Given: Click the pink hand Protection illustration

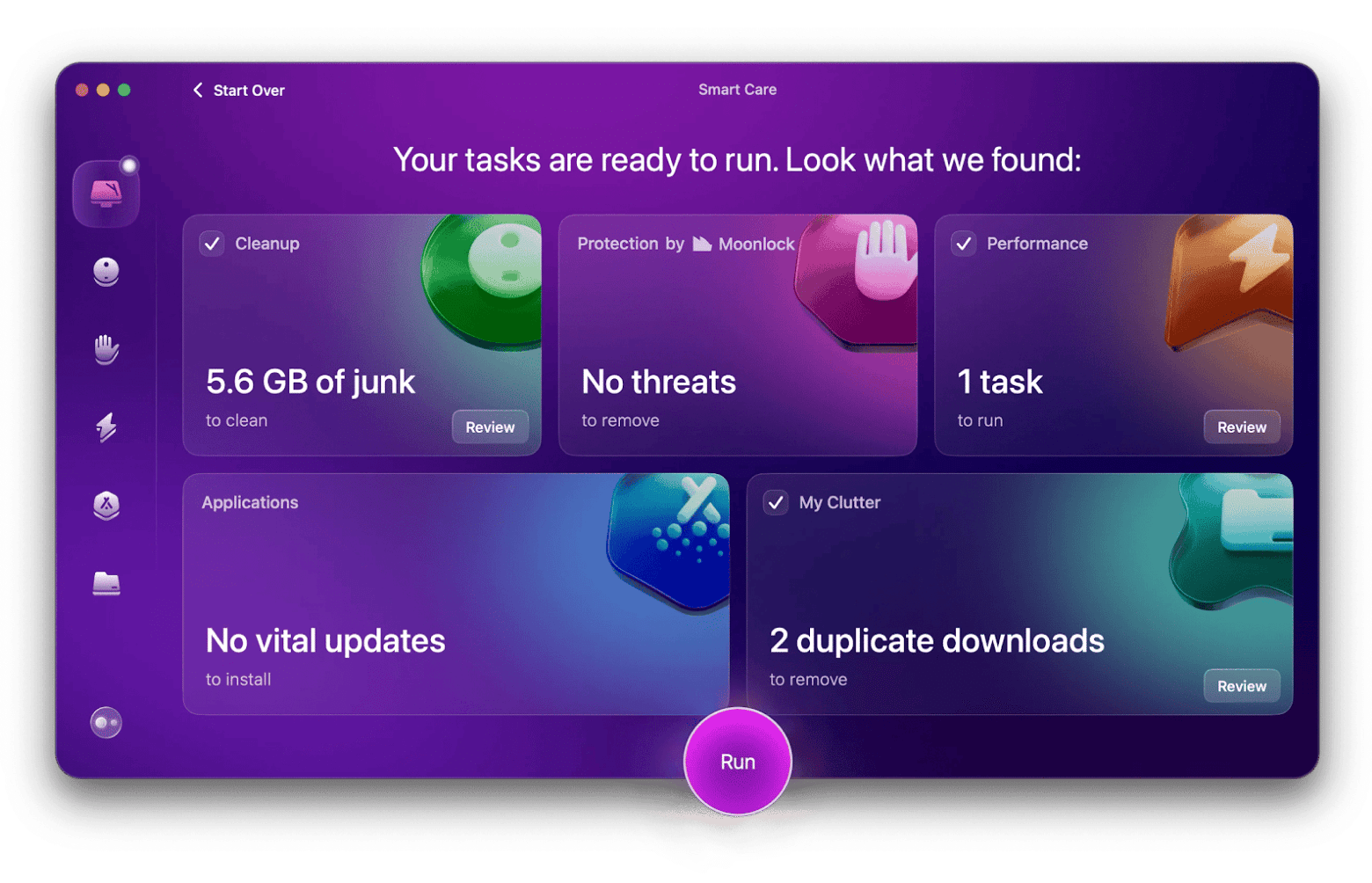Looking at the screenshot, I should (x=857, y=281).
